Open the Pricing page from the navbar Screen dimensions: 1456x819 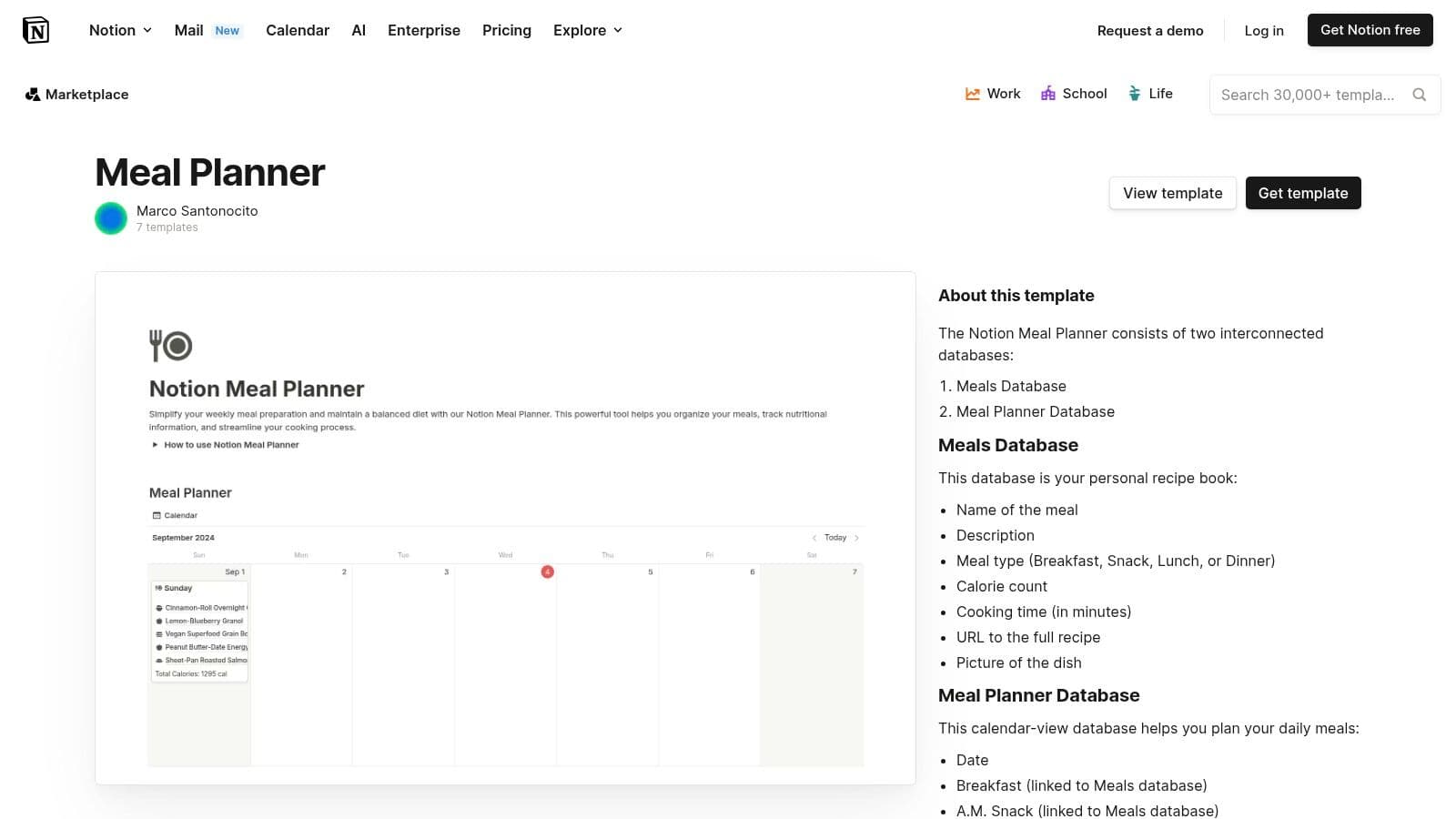(x=506, y=30)
